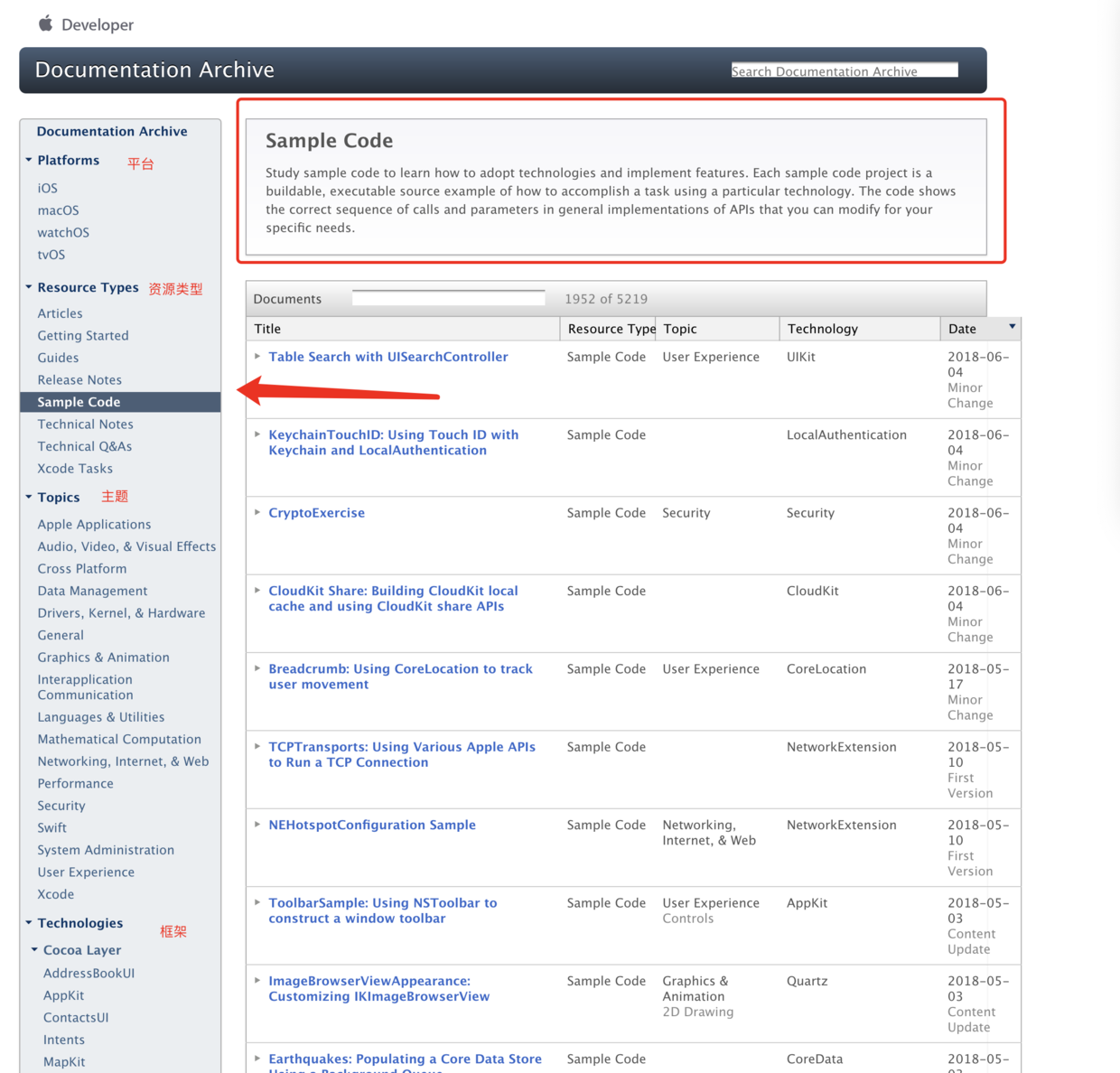The width and height of the screenshot is (1120, 1073).
Task: Choose the Security topic in sidebar
Action: coord(61,806)
